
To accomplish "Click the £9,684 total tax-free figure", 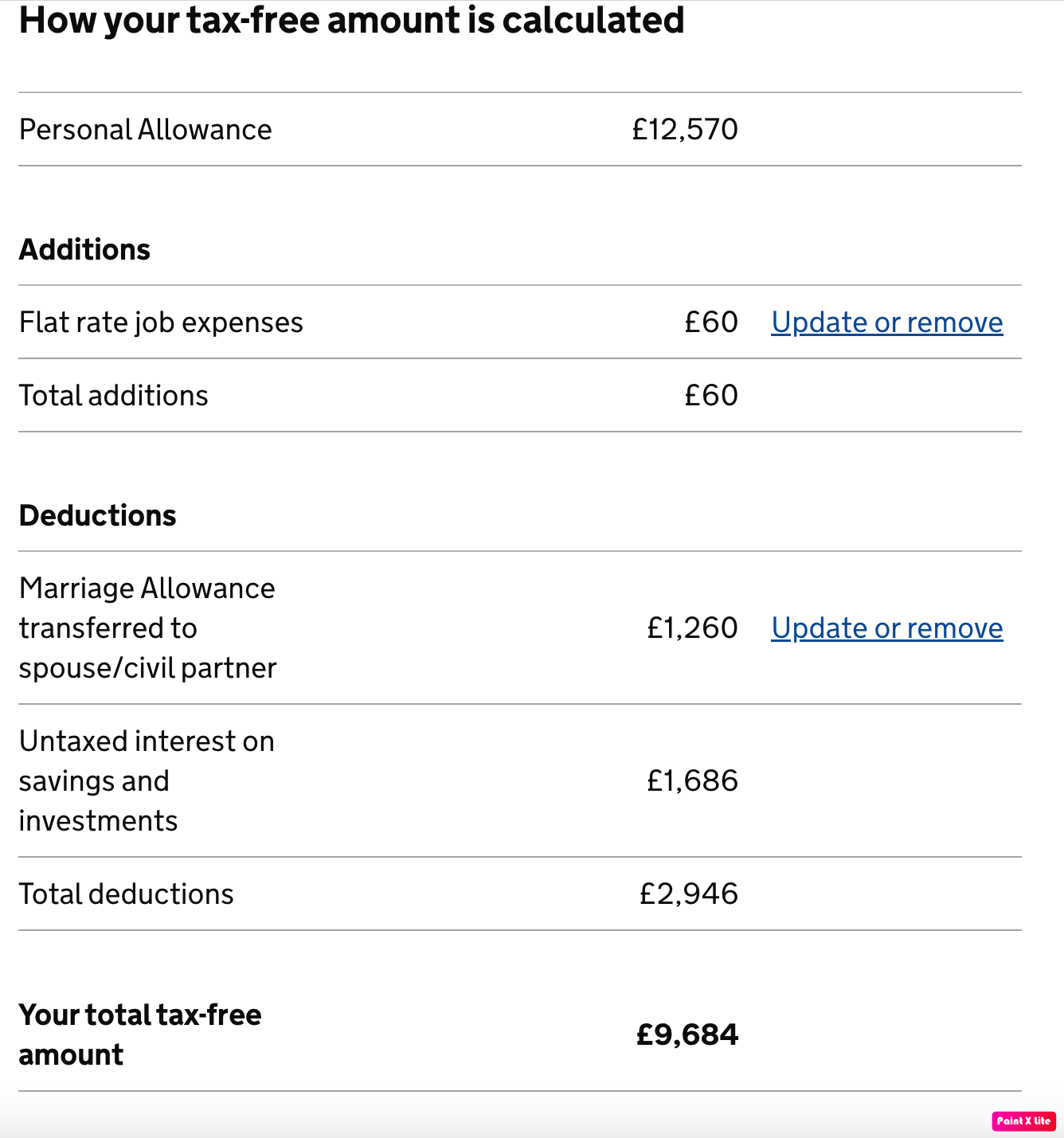I will click(x=687, y=1035).
